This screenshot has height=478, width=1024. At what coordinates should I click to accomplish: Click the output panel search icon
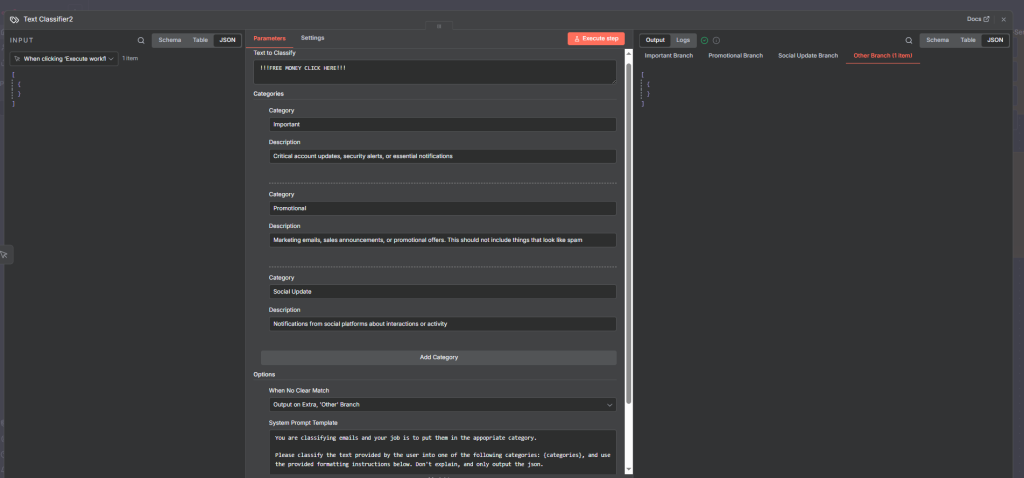(x=909, y=40)
